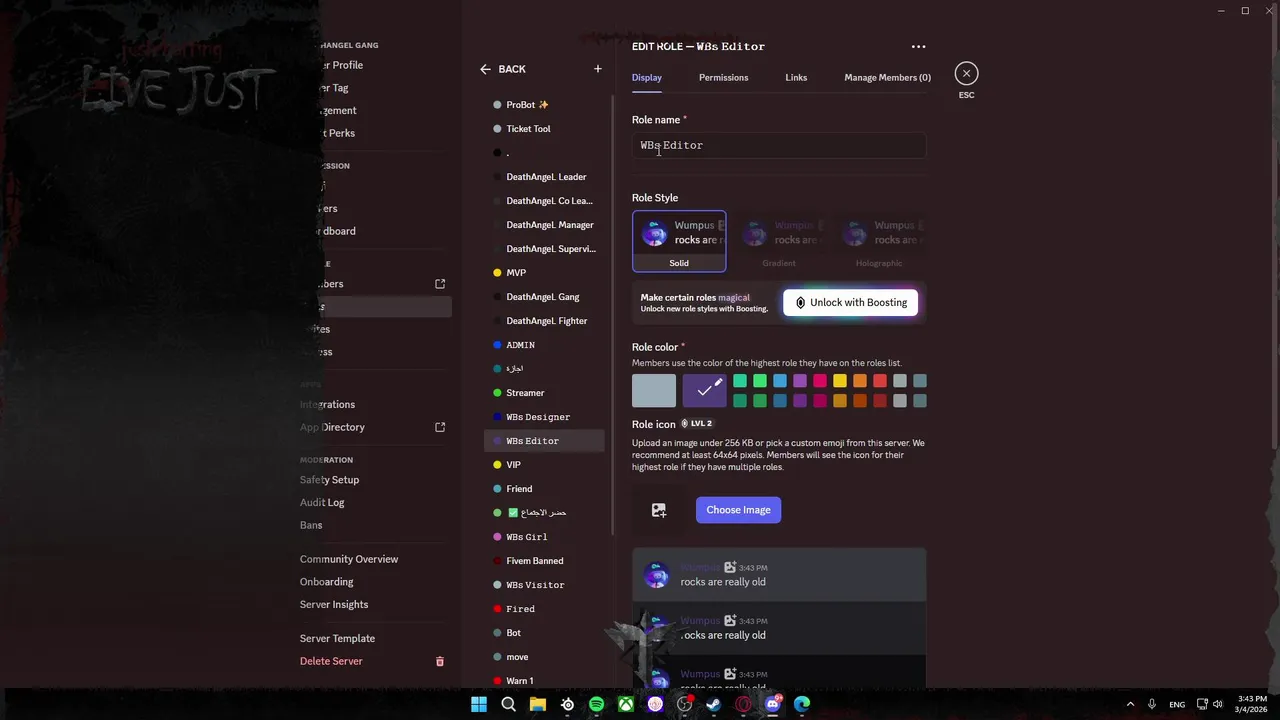Open App Directory external link icon
This screenshot has height=720, width=1280.
point(440,427)
